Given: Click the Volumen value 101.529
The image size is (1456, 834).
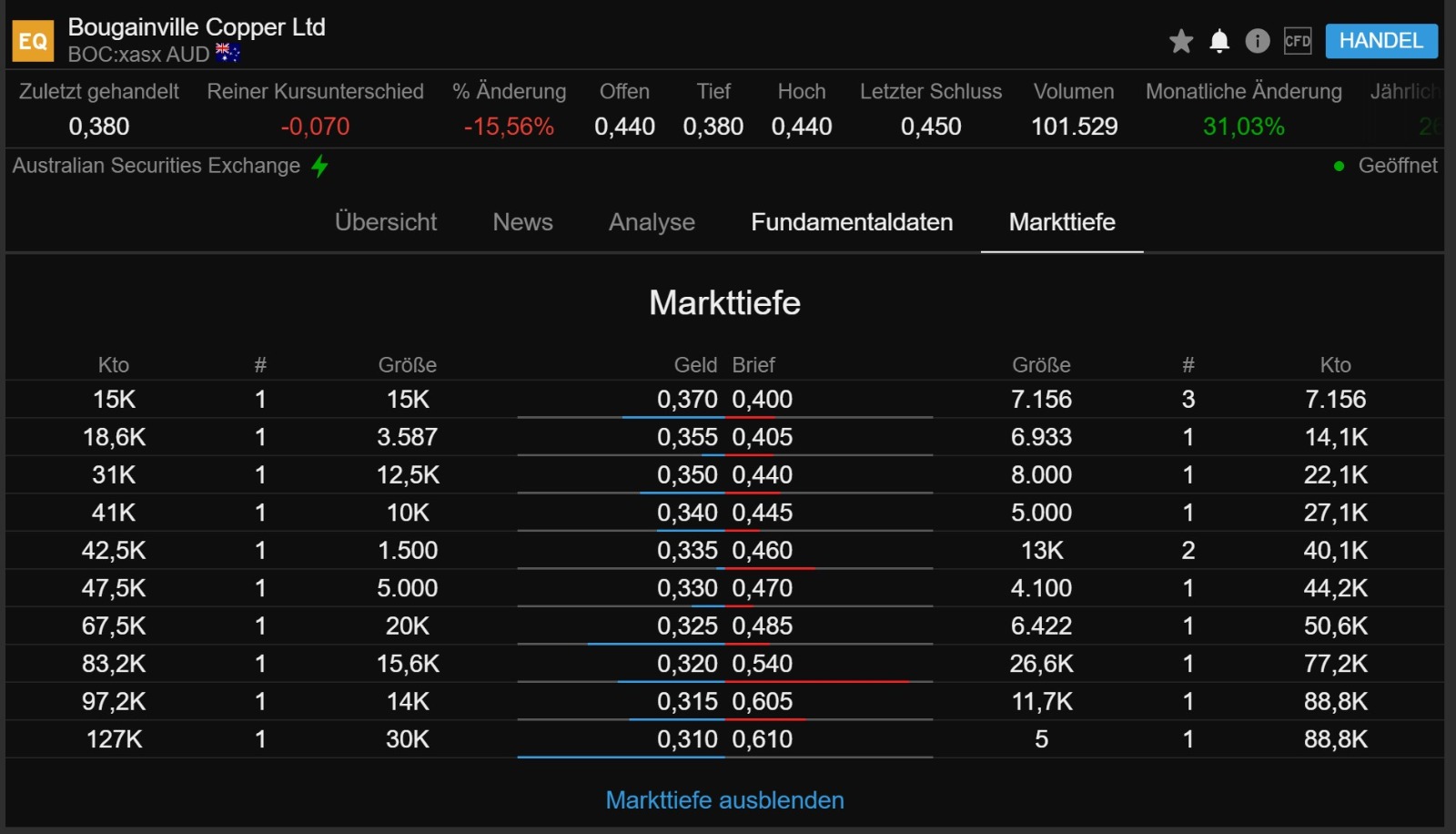Looking at the screenshot, I should tap(1074, 127).
